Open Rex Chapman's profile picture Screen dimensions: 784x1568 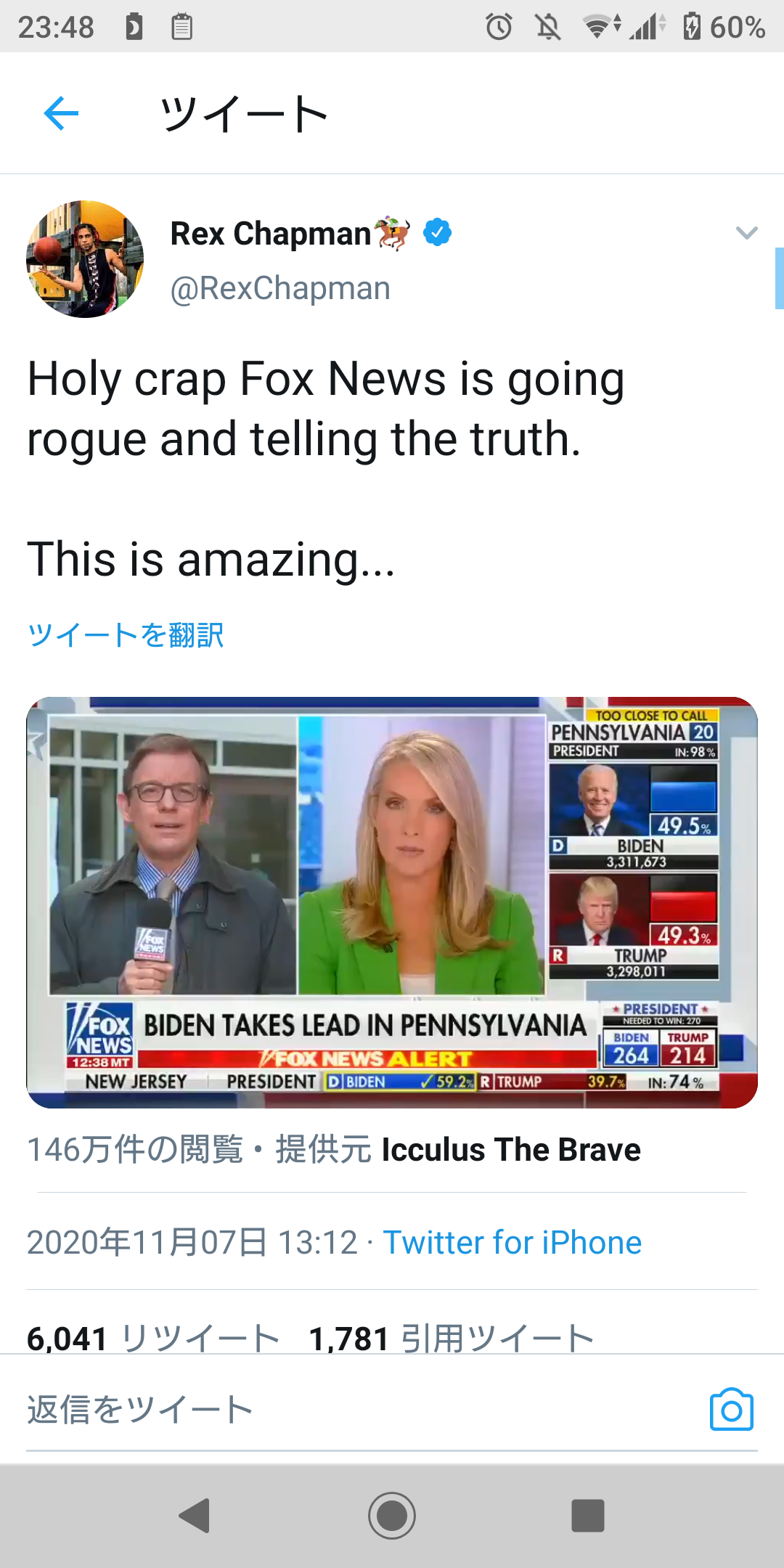pyautogui.click(x=85, y=259)
